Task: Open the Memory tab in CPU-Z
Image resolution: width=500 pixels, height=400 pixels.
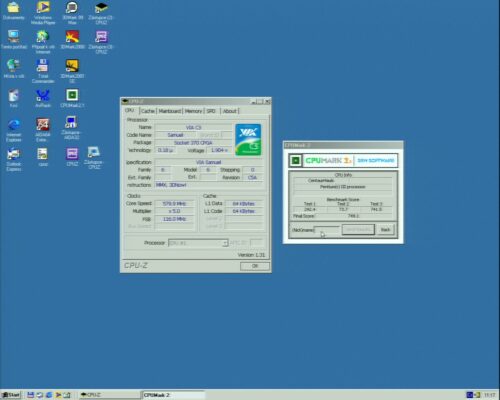Action: click(193, 111)
